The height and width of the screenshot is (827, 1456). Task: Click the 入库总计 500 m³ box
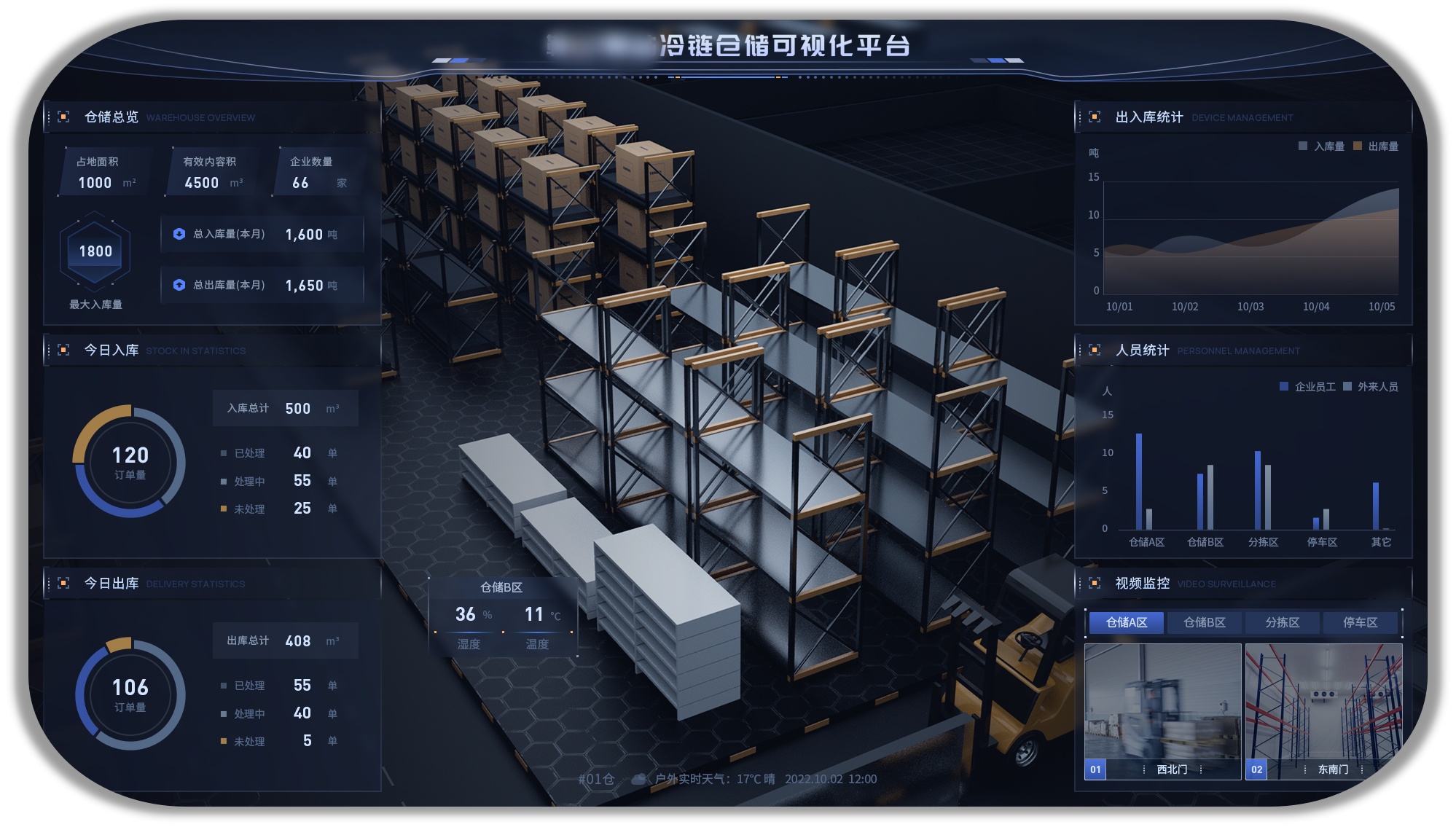click(x=286, y=409)
